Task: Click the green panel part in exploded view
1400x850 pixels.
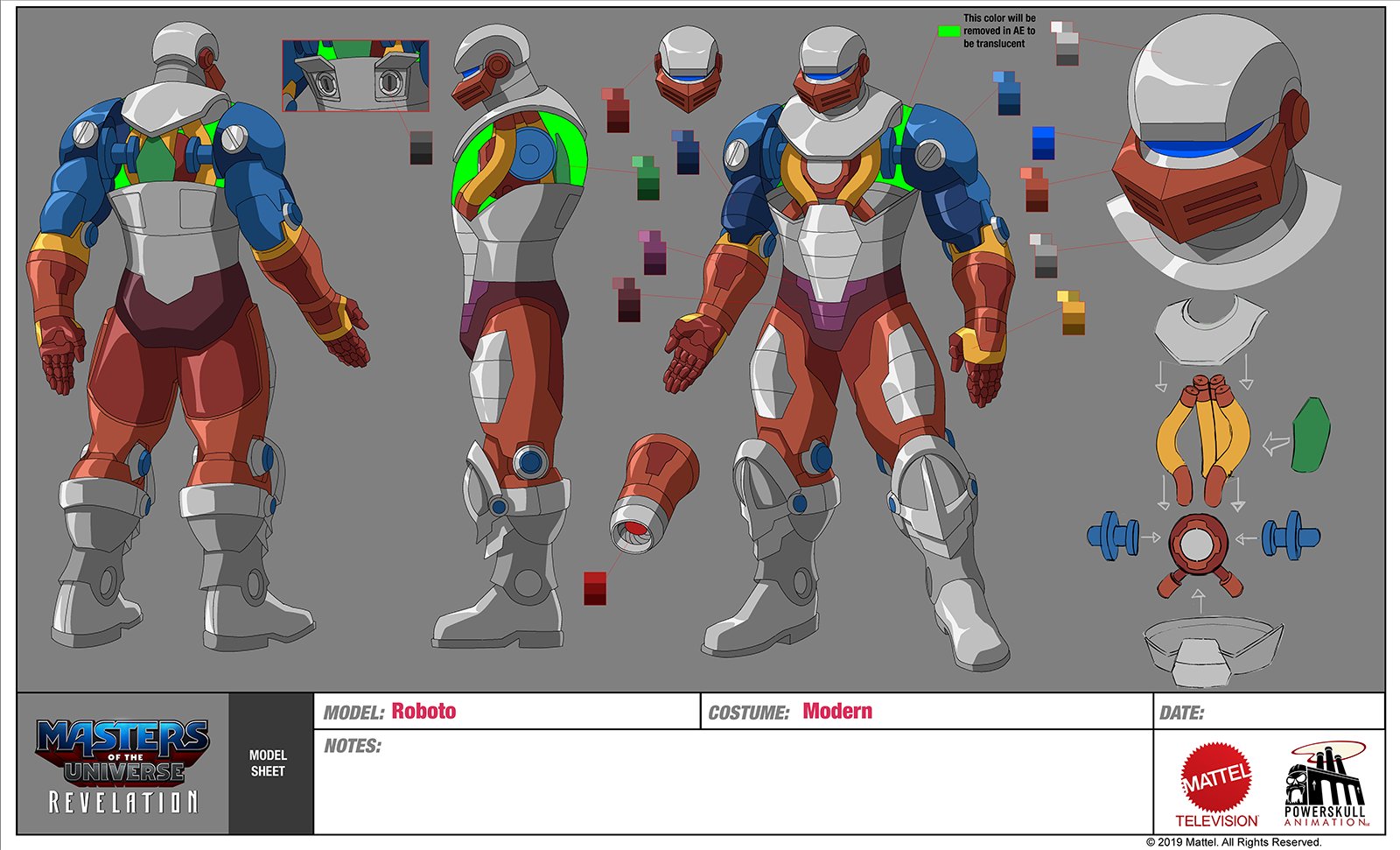Action: point(1312,435)
